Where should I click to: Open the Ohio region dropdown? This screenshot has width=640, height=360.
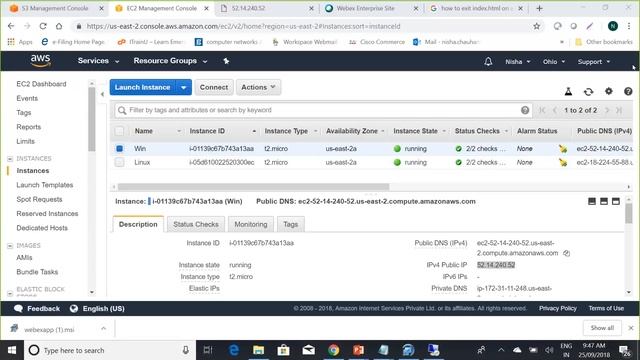[554, 62]
